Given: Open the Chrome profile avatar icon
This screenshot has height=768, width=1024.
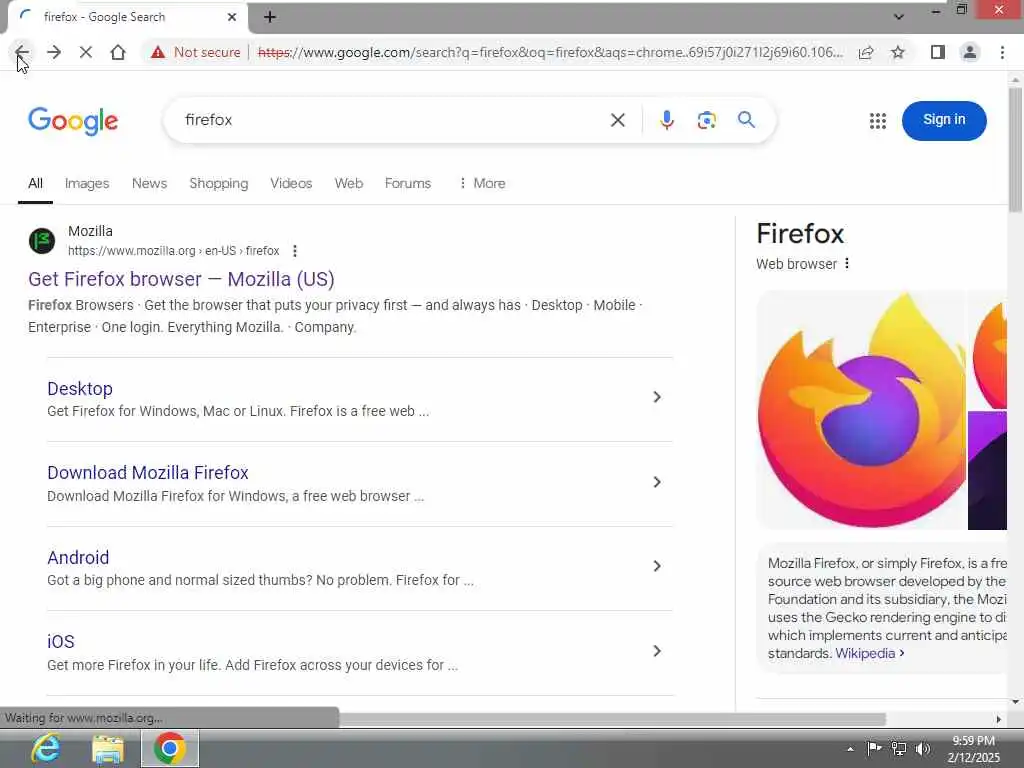Looking at the screenshot, I should [x=970, y=52].
